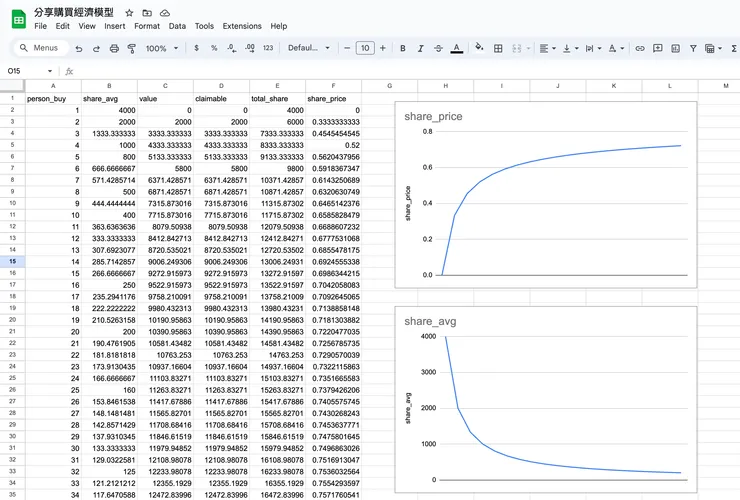Format as currency with dollar button
The height and width of the screenshot is (500, 740).
click(x=196, y=48)
